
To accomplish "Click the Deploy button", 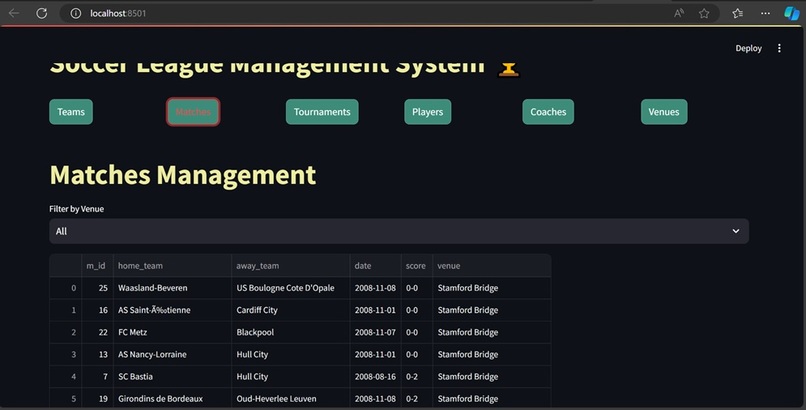I will click(x=748, y=48).
